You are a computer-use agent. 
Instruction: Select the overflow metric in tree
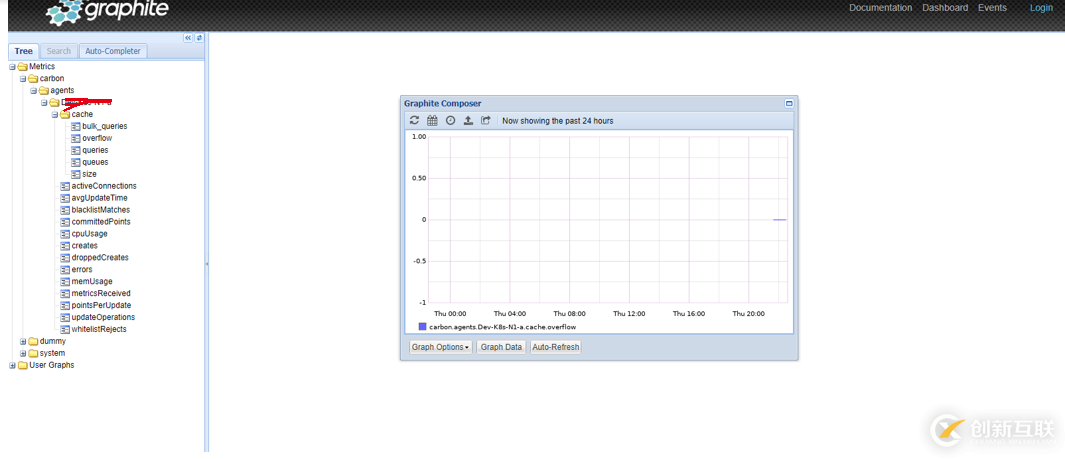tap(97, 139)
